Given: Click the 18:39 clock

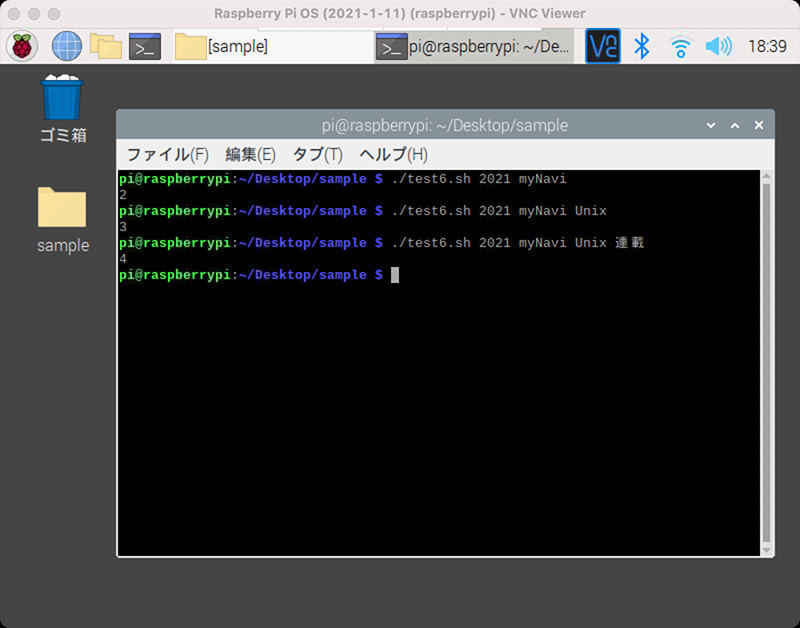Looking at the screenshot, I should pyautogui.click(x=767, y=46).
